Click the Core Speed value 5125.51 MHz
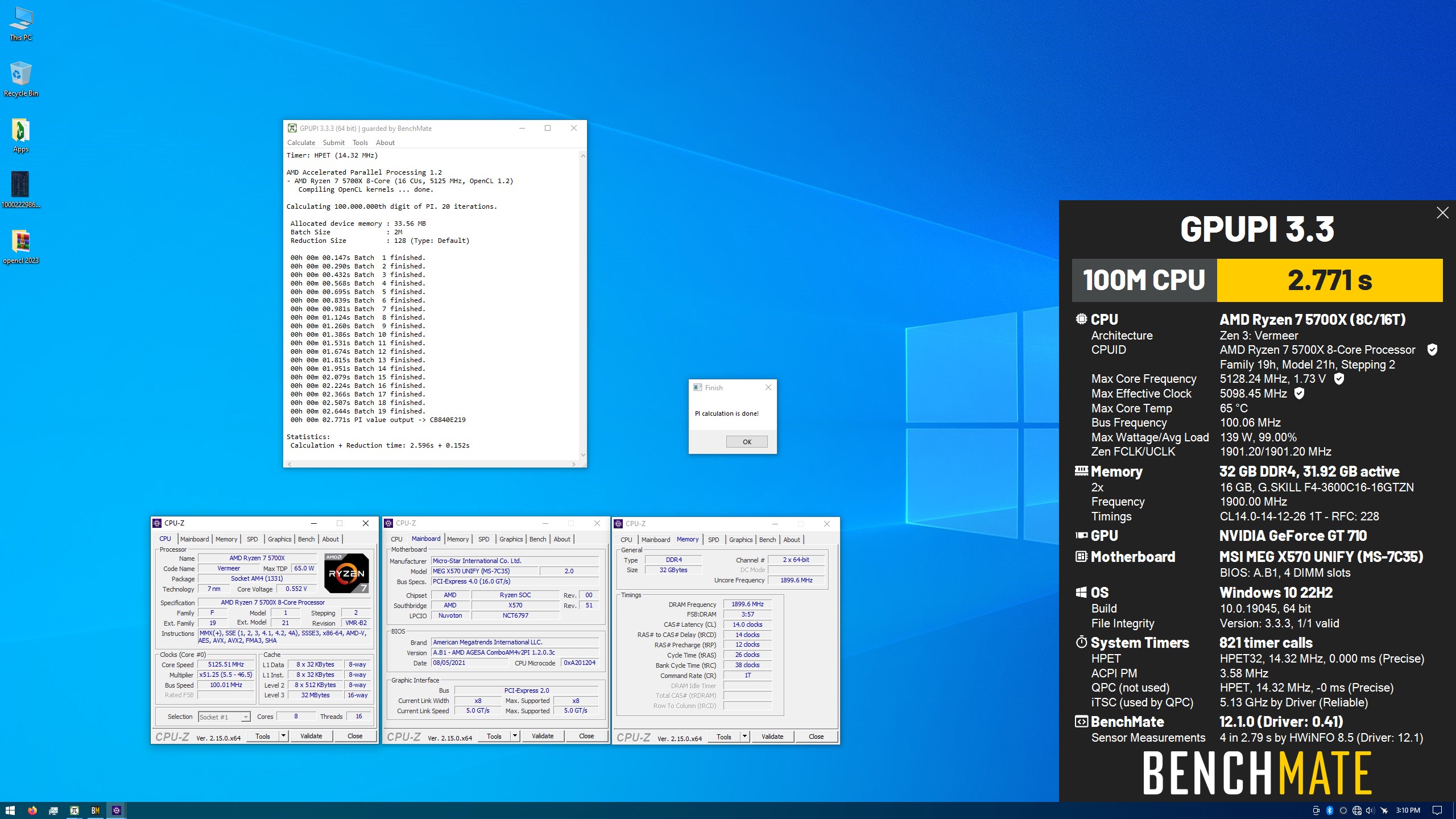This screenshot has height=819, width=1456. pyautogui.click(x=226, y=664)
